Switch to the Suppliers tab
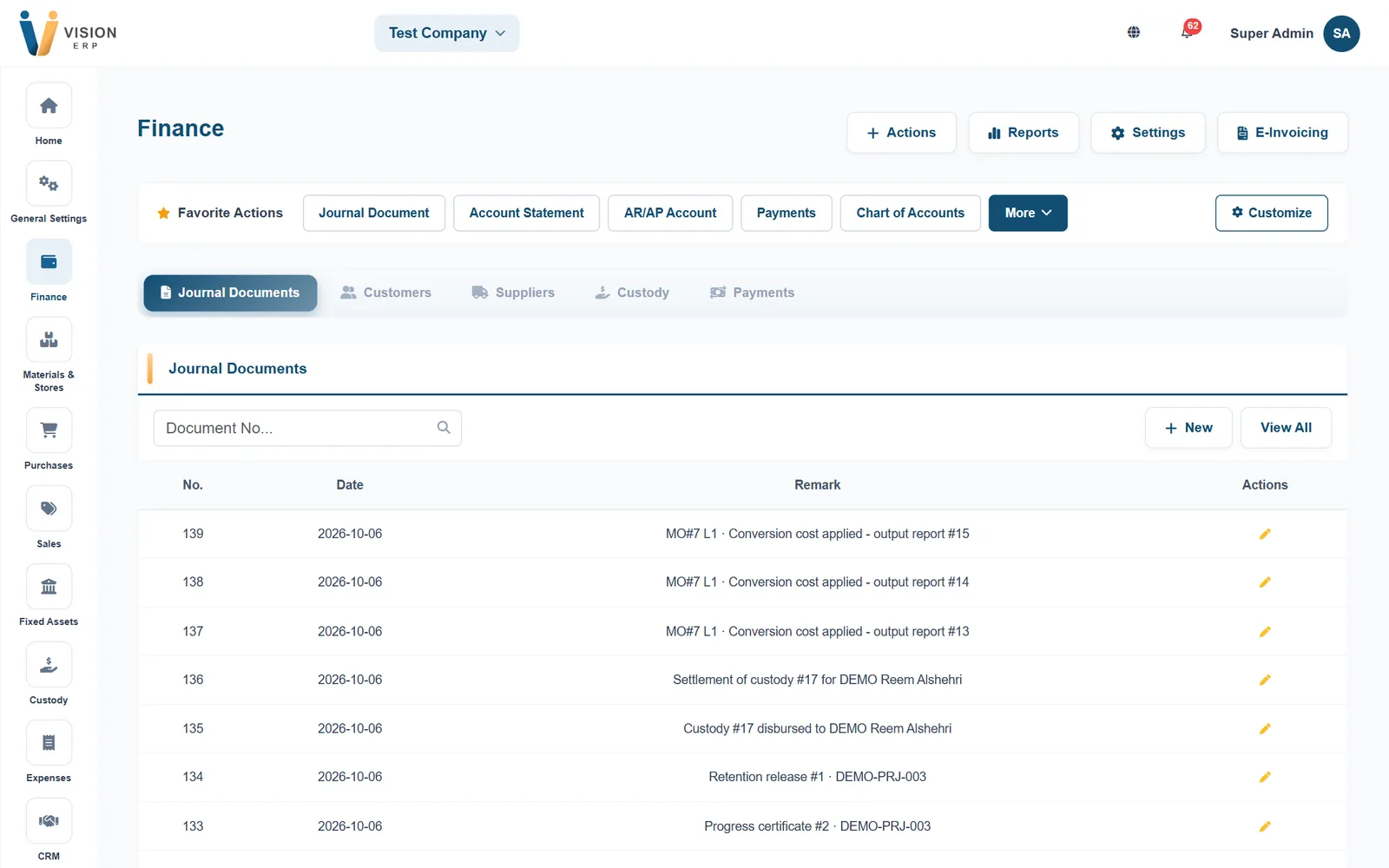Viewport: 1389px width, 868px height. [x=513, y=293]
